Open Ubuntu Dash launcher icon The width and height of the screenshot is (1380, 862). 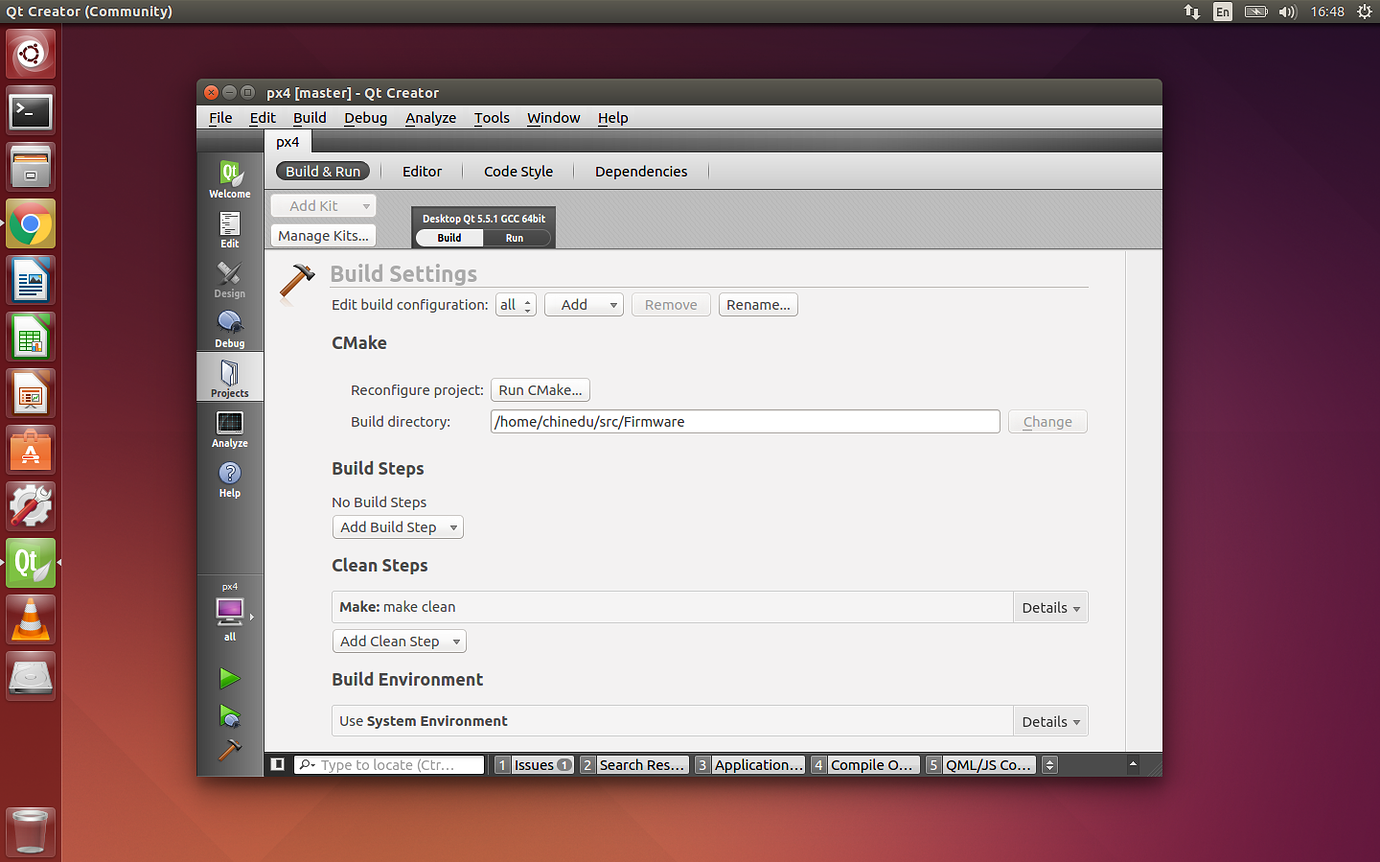[x=31, y=54]
